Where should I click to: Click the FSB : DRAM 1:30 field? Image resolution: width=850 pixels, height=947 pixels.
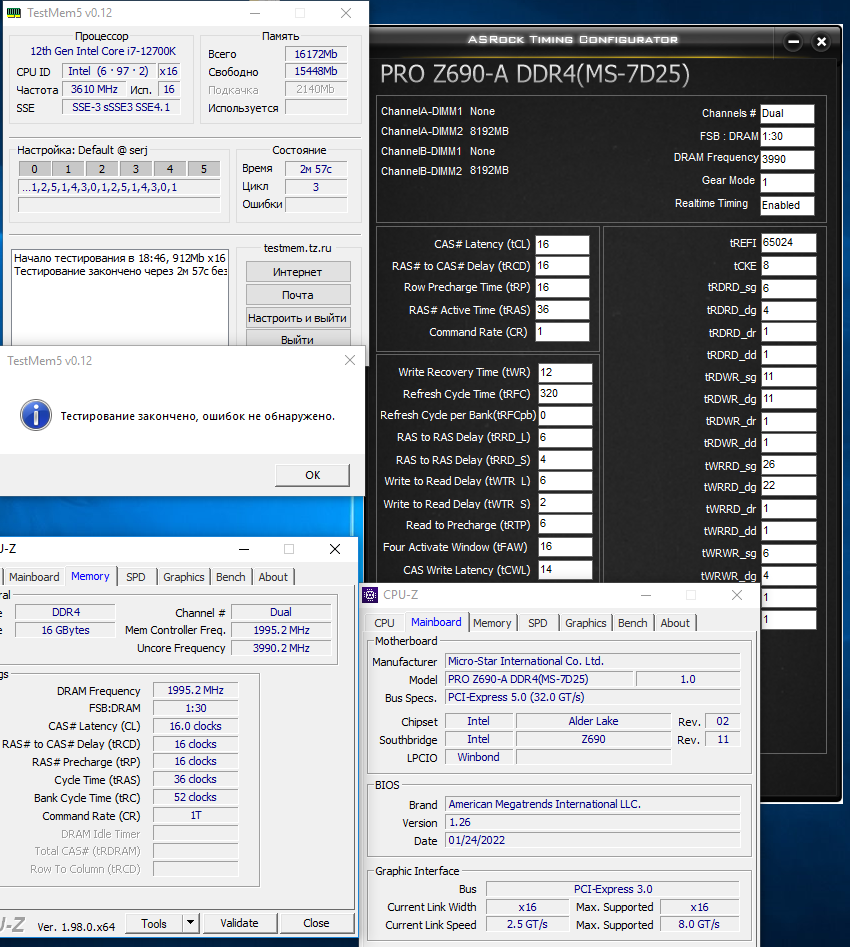787,136
